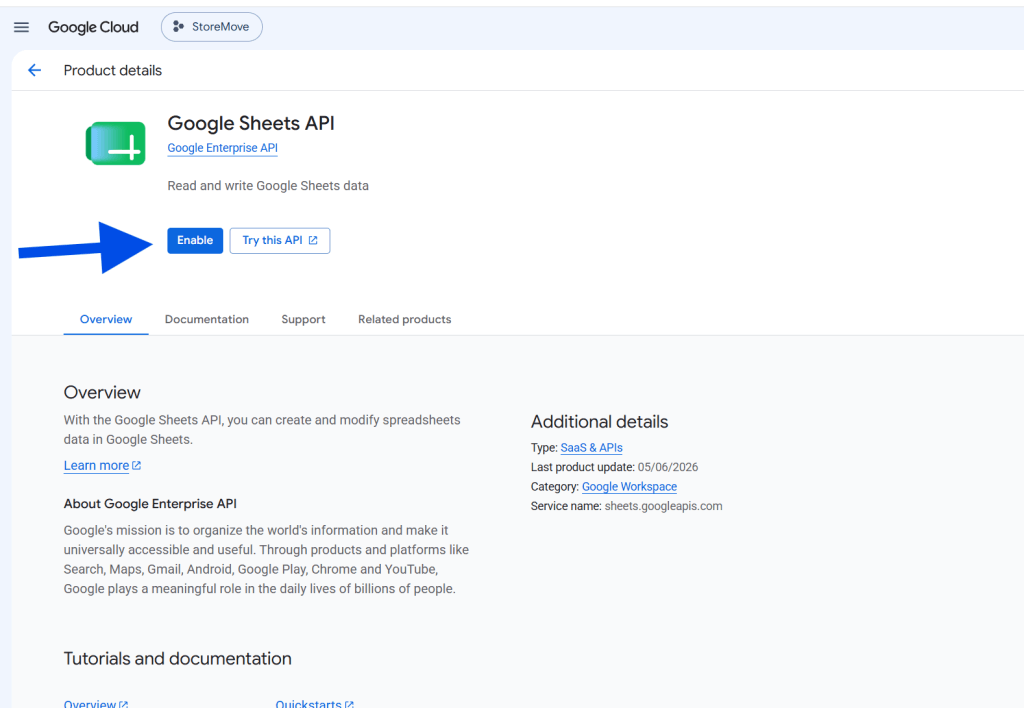The width and height of the screenshot is (1024, 708).
Task: Select the Overview tab
Action: point(106,319)
